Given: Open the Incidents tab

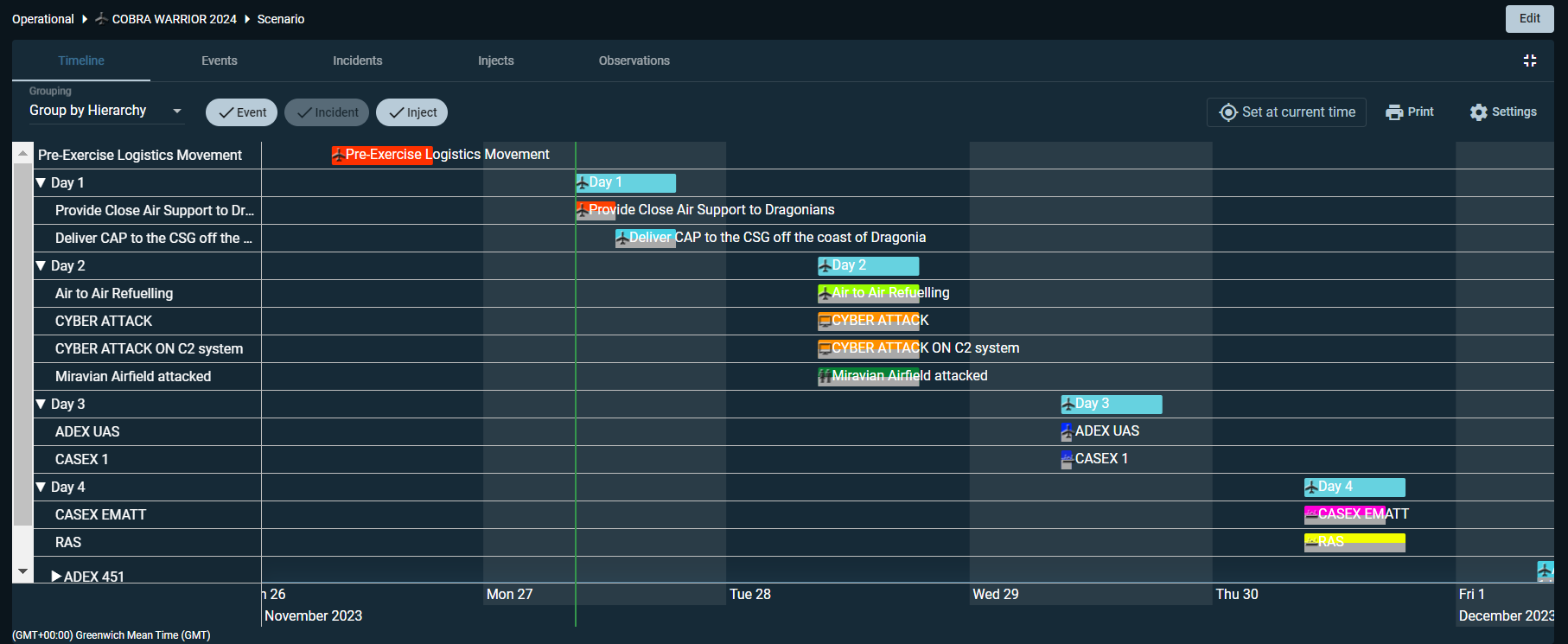Looking at the screenshot, I should pos(358,61).
